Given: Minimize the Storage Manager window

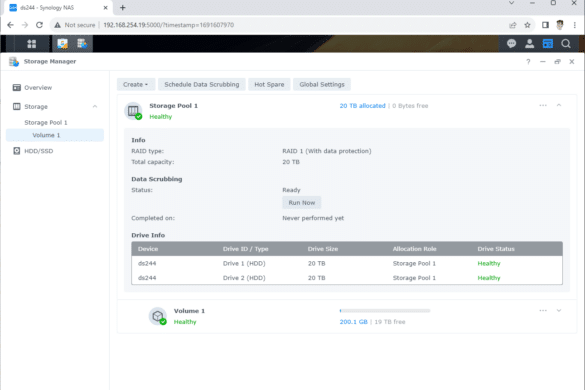Looking at the screenshot, I should click(543, 62).
